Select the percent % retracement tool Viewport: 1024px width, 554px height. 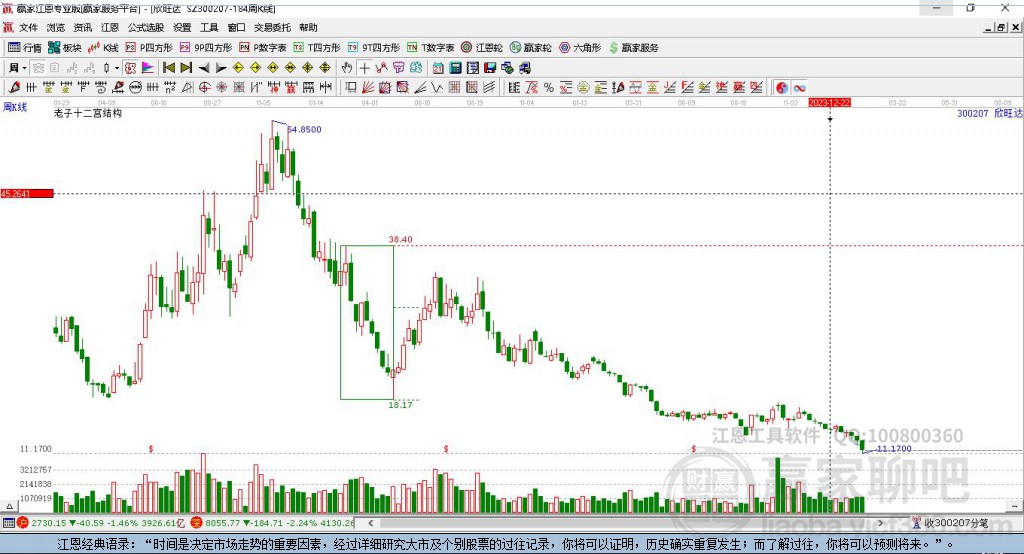tap(549, 88)
